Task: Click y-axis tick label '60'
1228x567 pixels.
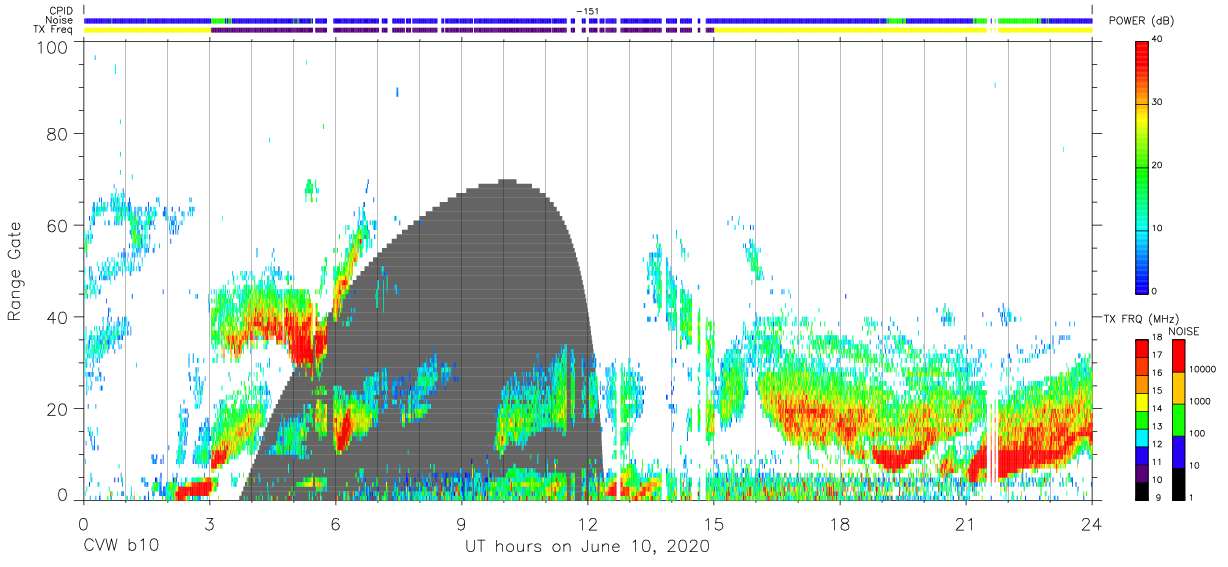Action: (x=57, y=226)
